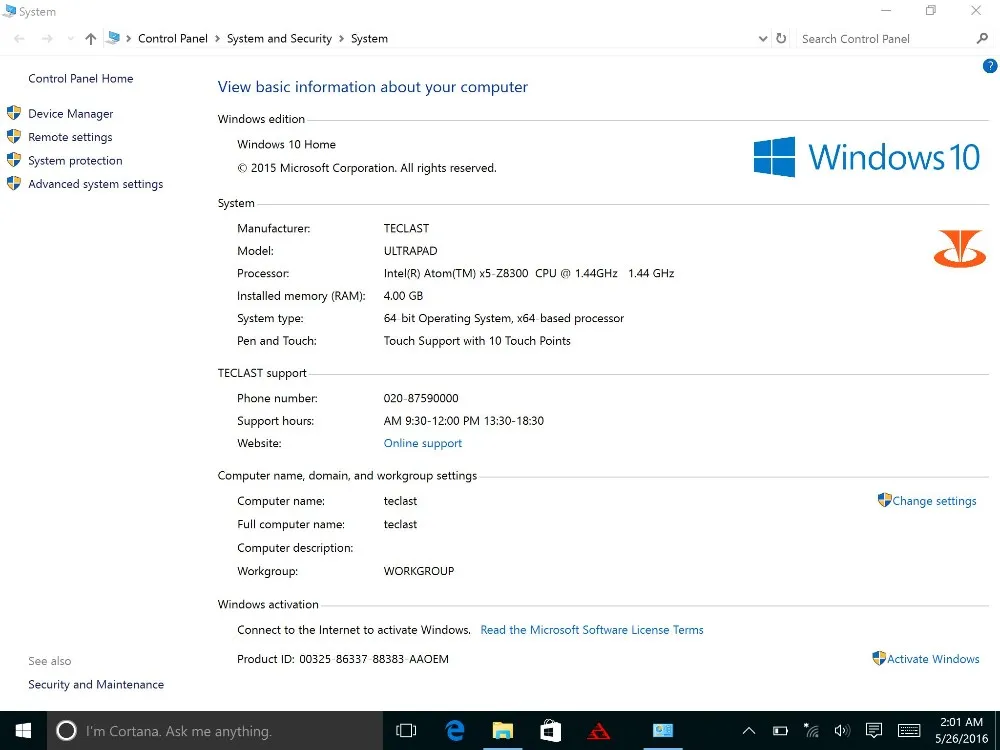Open the recent locations dropdown arrow

pos(70,39)
